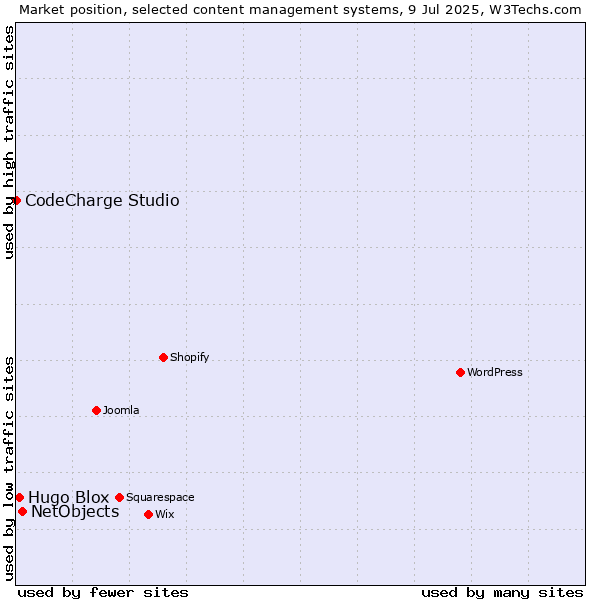Viewport: 600px width, 600px height.
Task: Click the 'used by many sites' axis label
Action: pyautogui.click(x=502, y=593)
